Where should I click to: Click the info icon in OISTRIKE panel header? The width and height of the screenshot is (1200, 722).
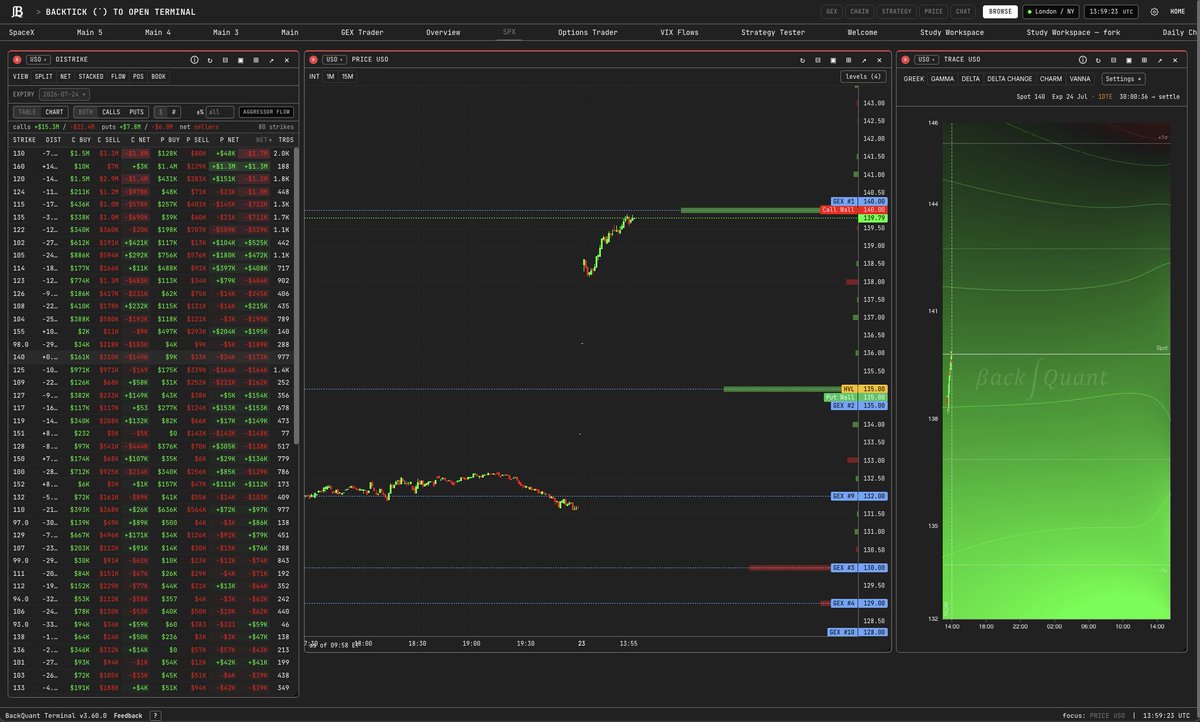tap(194, 60)
